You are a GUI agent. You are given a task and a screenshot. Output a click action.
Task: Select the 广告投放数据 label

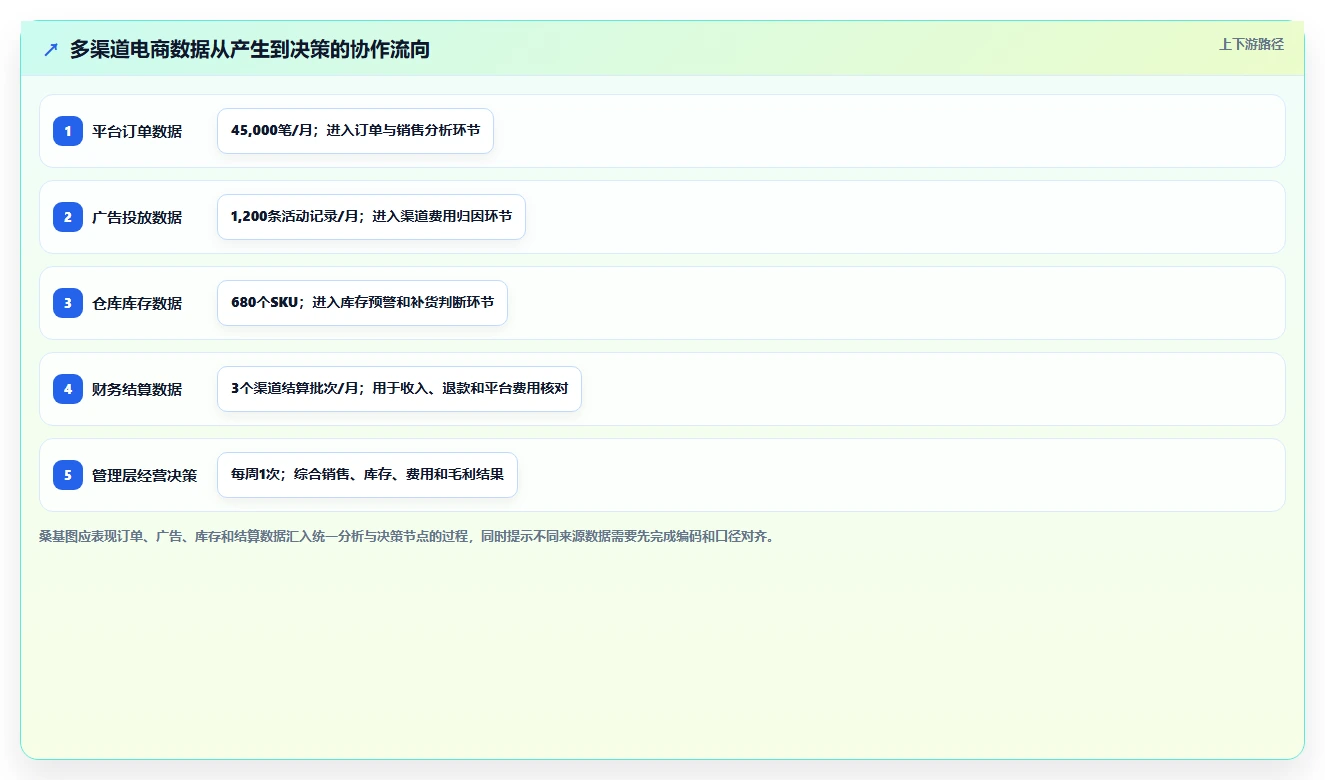(137, 217)
